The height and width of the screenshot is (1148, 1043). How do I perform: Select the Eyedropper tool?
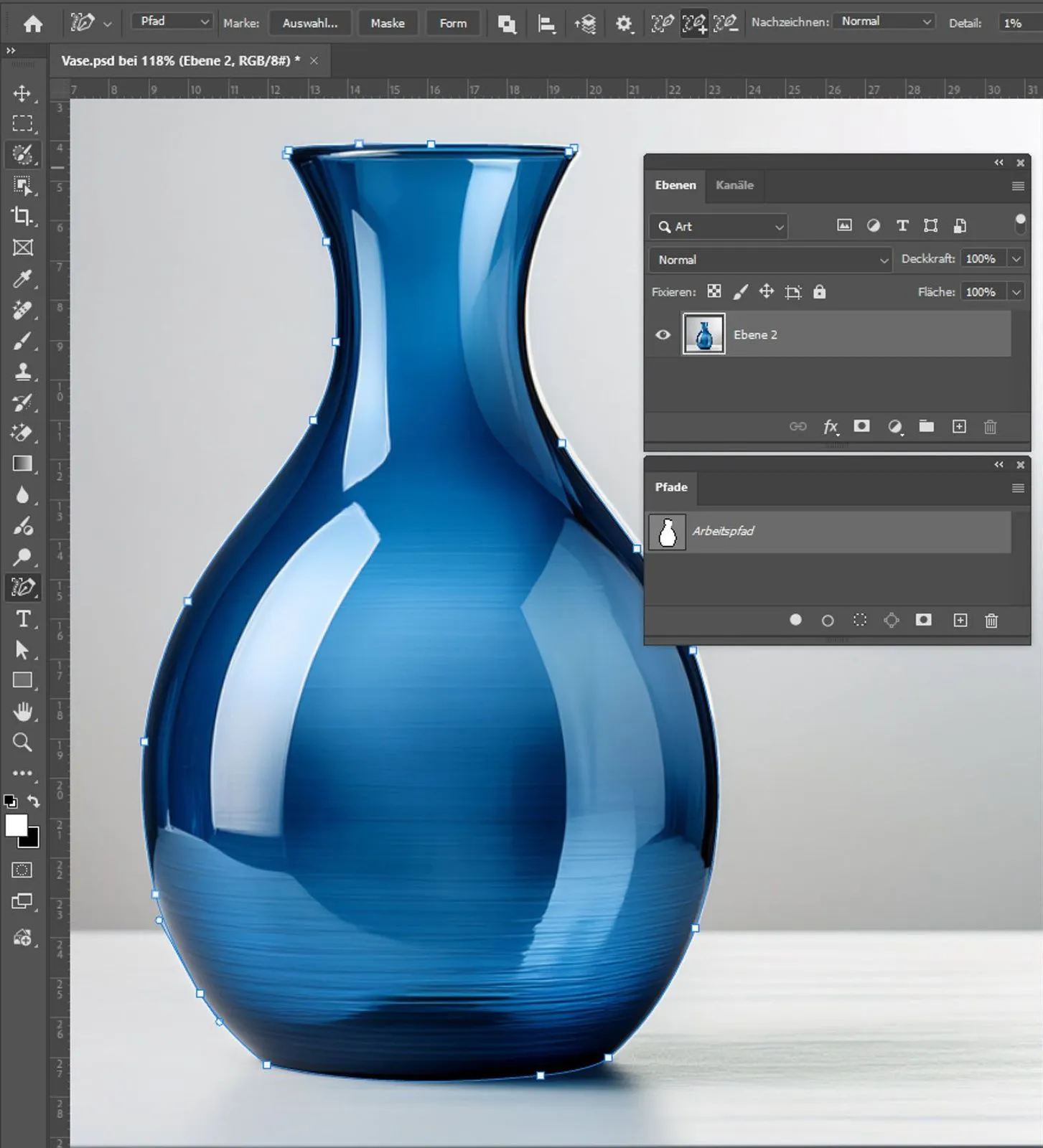[22, 279]
